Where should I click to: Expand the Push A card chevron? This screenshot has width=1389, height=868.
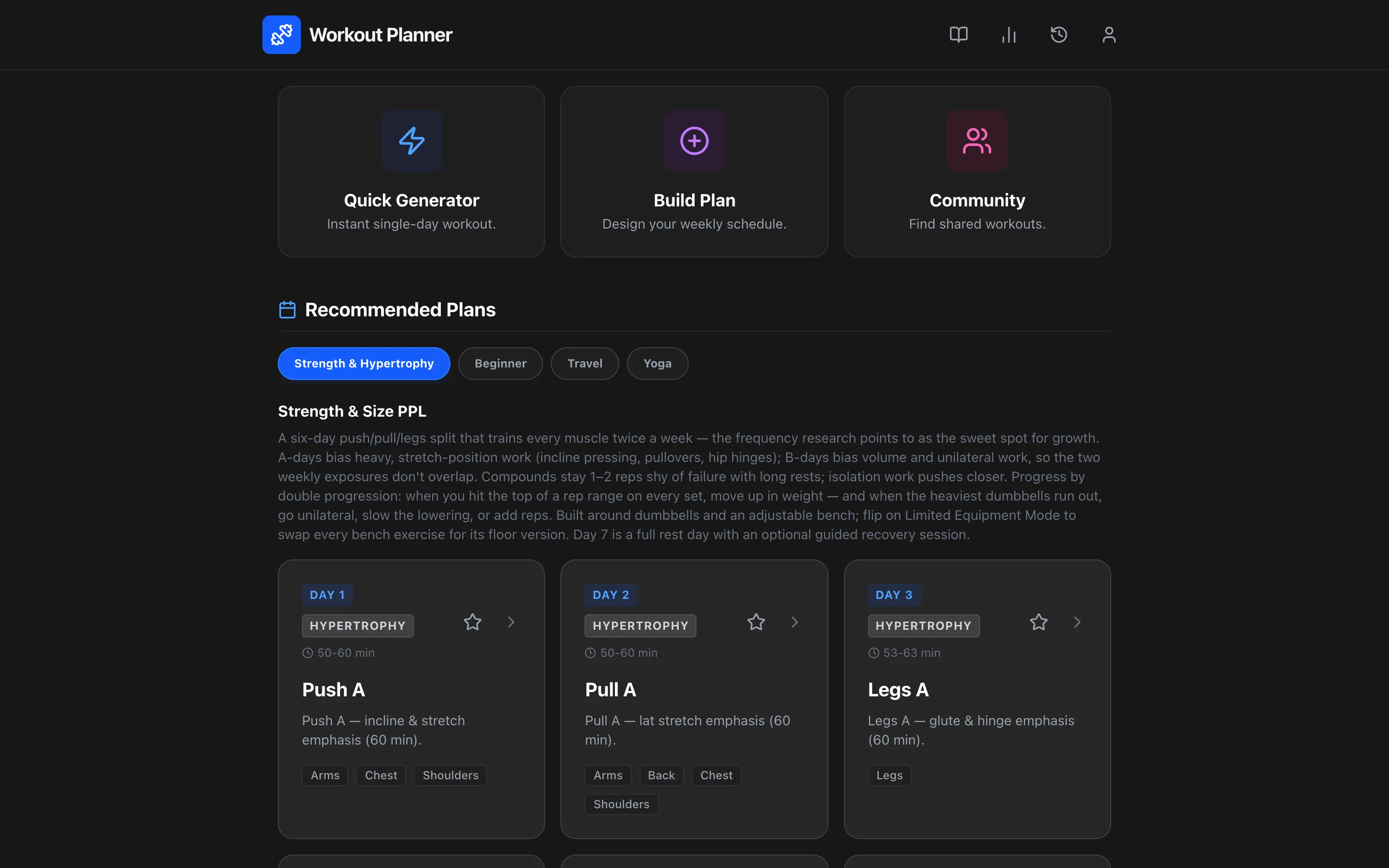point(511,622)
